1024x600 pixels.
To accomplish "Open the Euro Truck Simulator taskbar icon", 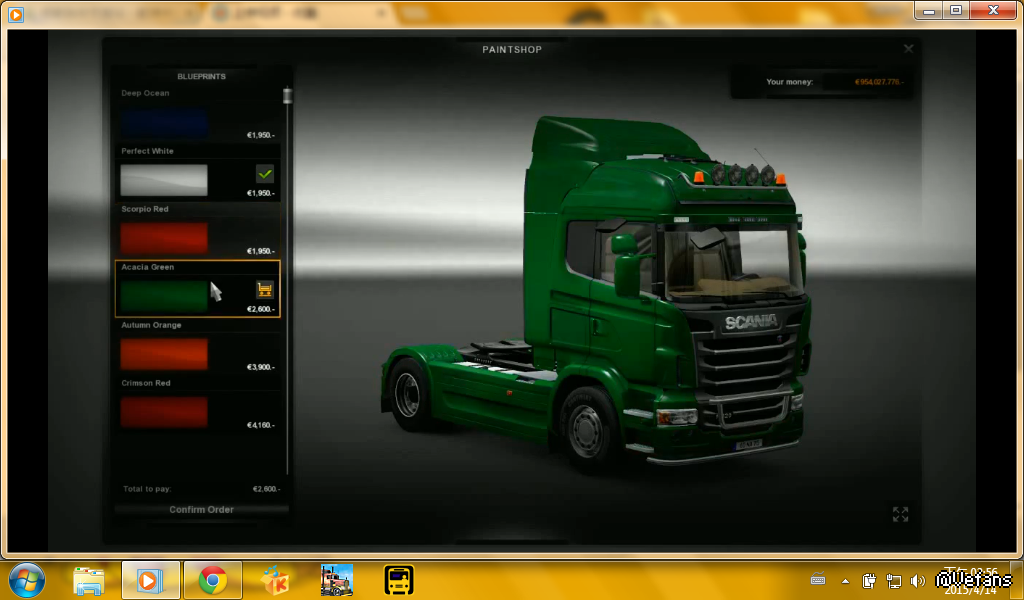I will [x=337, y=580].
